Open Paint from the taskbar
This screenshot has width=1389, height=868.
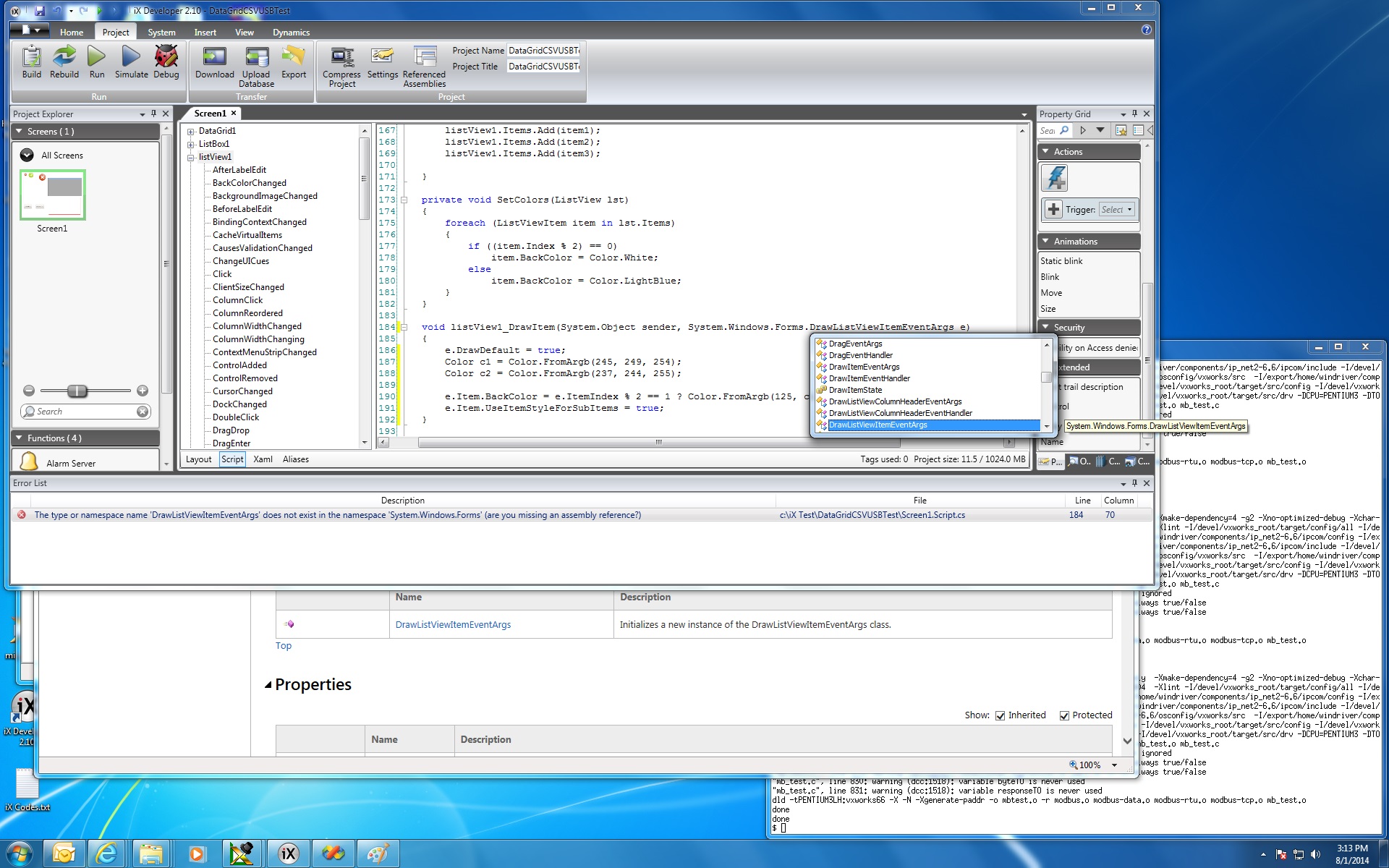378,854
